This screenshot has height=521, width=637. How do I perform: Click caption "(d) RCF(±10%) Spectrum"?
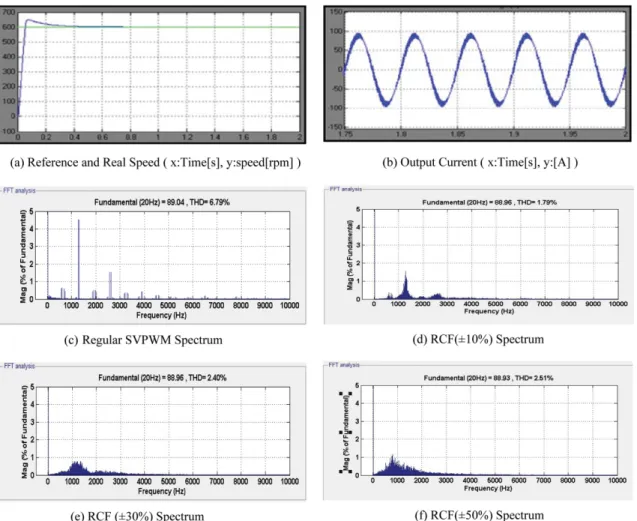[478, 339]
